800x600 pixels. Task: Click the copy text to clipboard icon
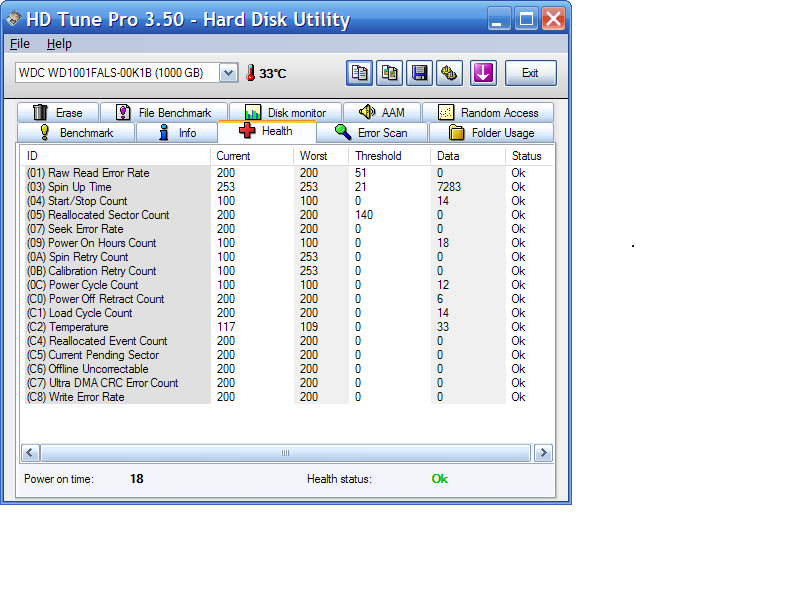tap(360, 73)
